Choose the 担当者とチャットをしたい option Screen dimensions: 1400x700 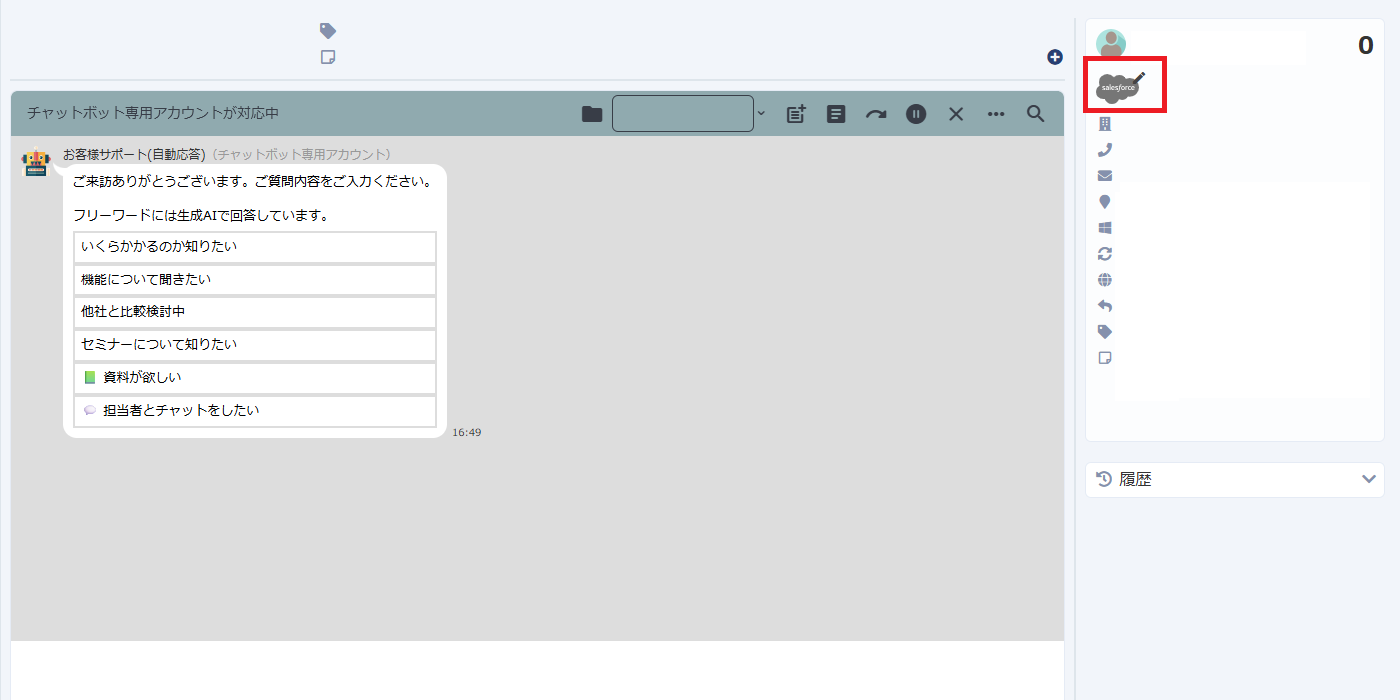[255, 410]
